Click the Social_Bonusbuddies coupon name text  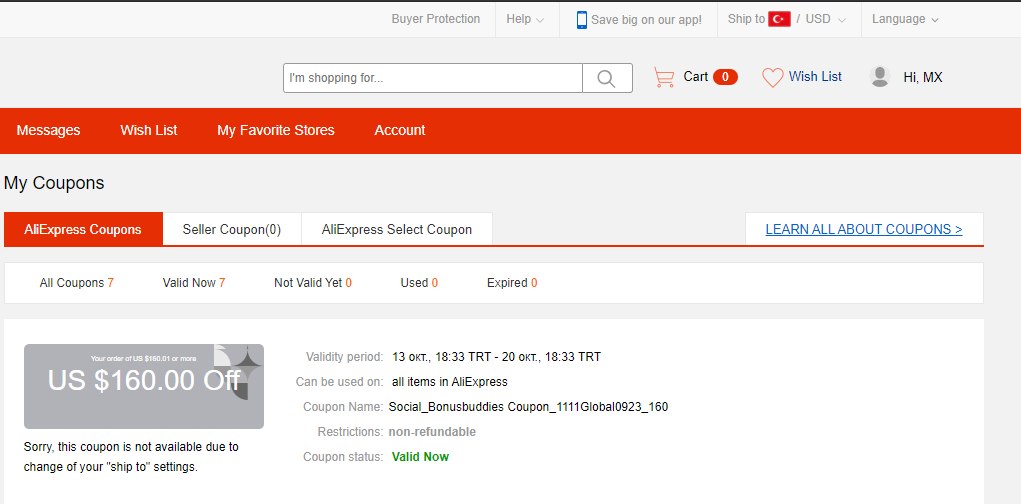[x=528, y=407]
